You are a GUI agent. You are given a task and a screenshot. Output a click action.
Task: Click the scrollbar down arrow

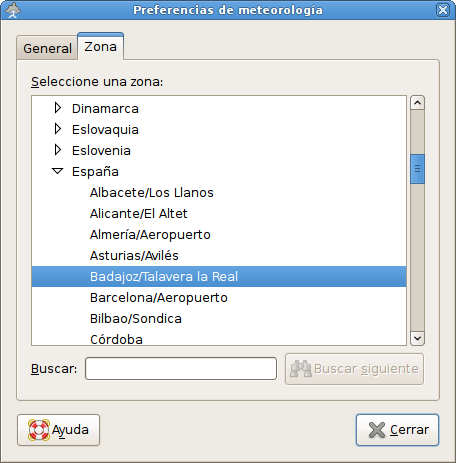click(x=417, y=338)
